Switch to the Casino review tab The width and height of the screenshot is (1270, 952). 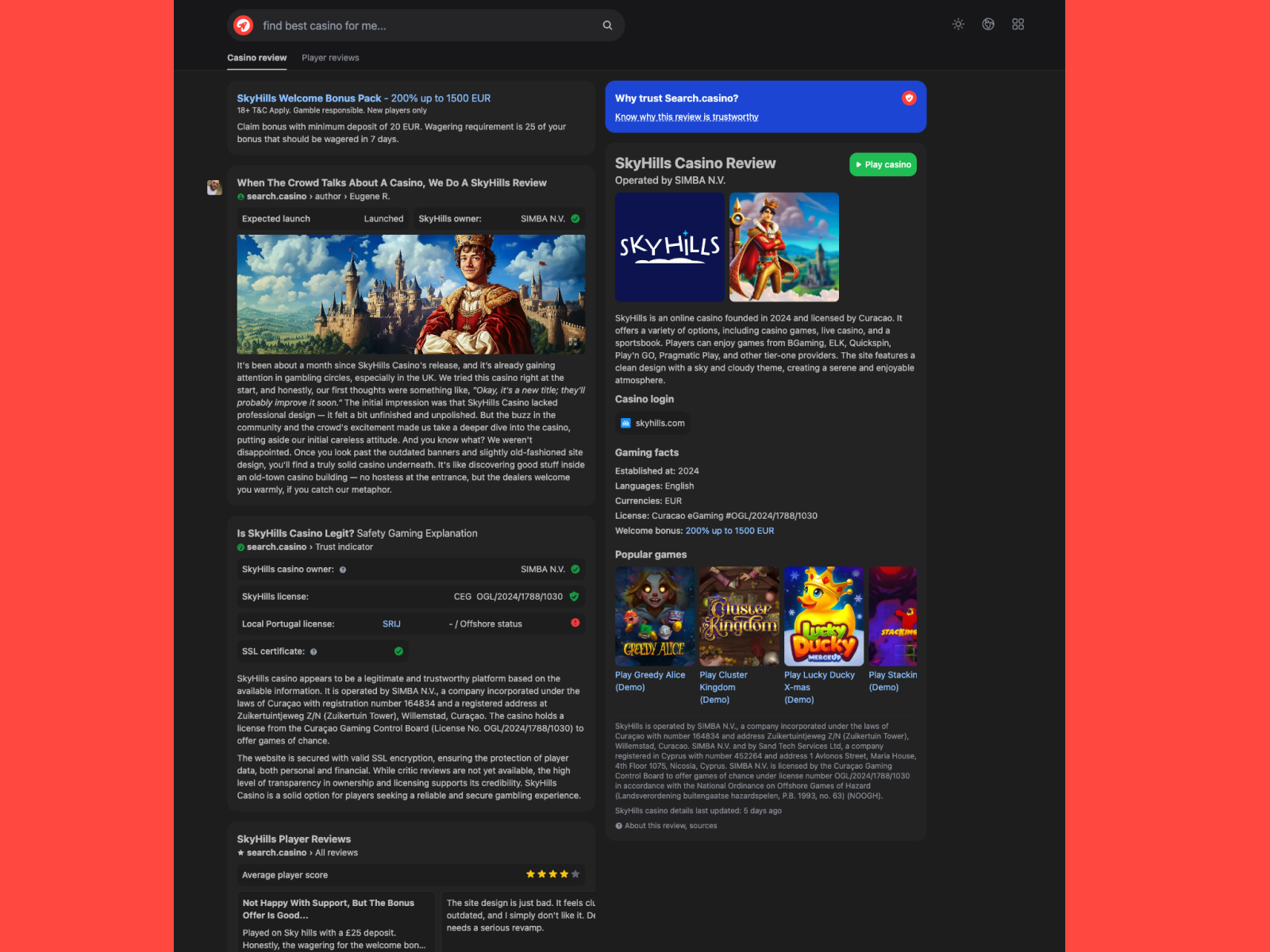[257, 58]
